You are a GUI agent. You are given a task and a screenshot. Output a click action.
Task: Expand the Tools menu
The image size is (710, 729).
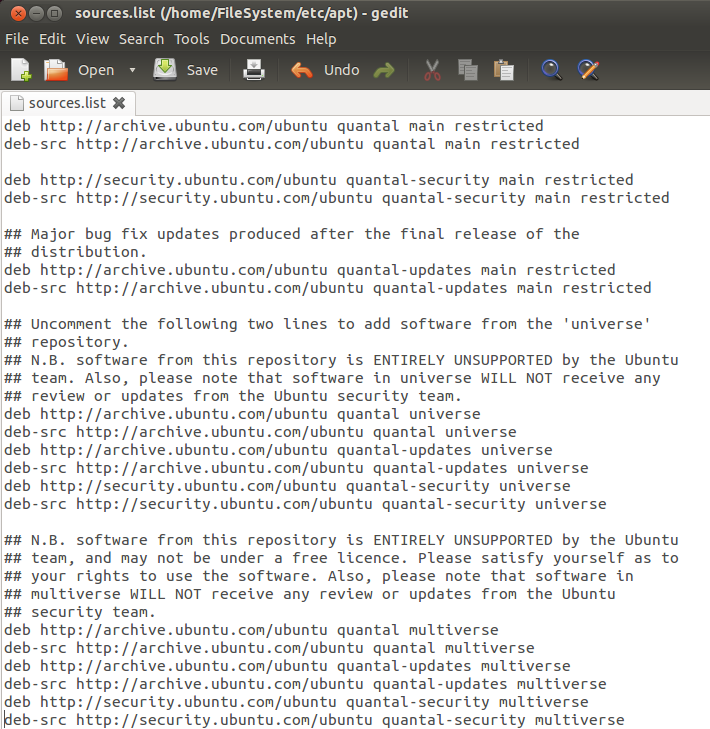[192, 39]
